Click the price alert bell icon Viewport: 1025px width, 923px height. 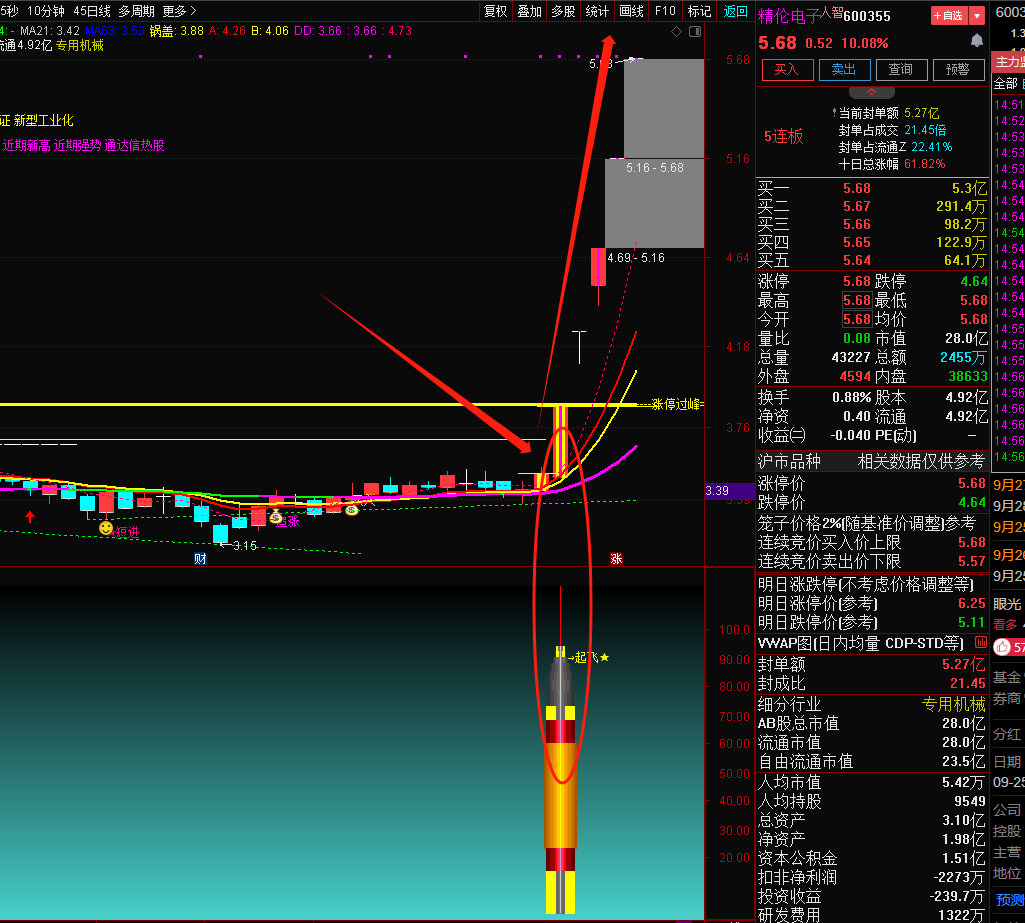[977, 41]
